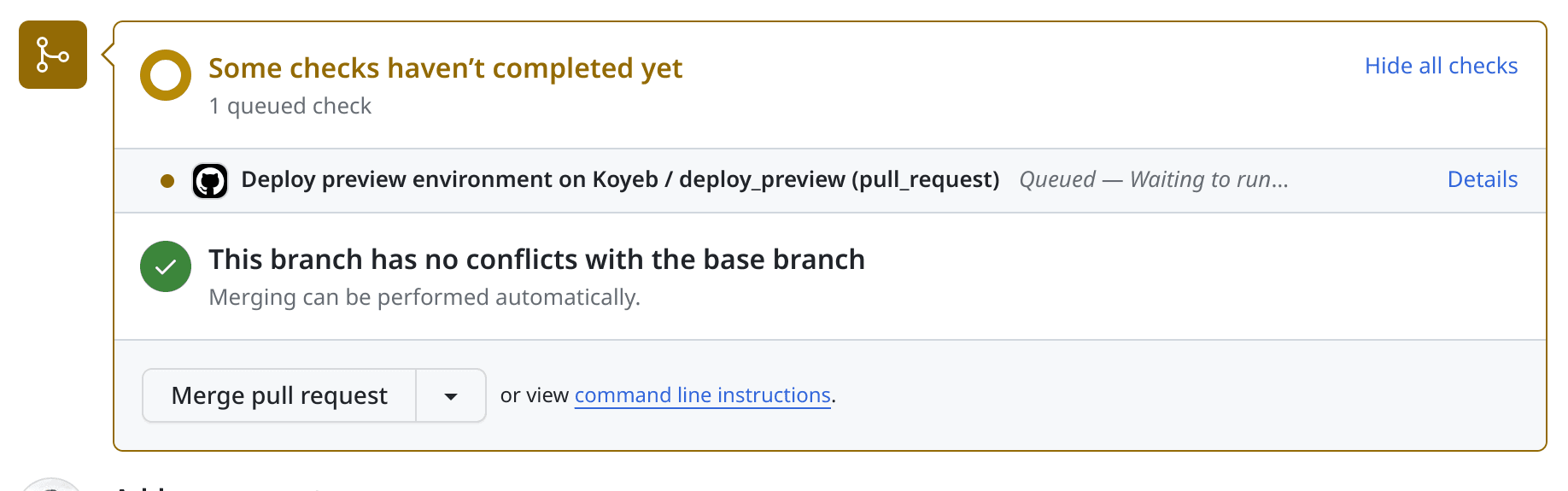Screen dimensions: 1568x491
Task: Click the GitHub Actions logo avatar
Action: click(x=210, y=181)
